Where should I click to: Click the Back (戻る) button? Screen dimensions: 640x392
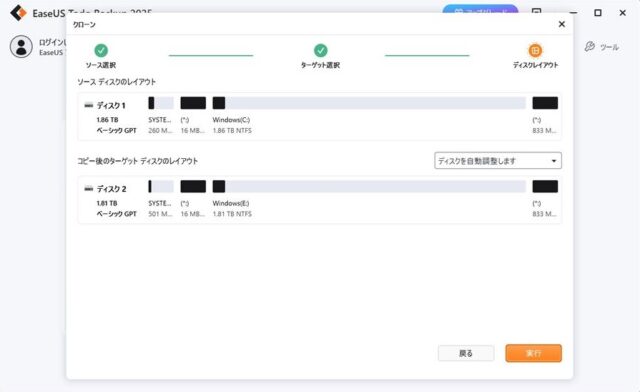[466, 353]
